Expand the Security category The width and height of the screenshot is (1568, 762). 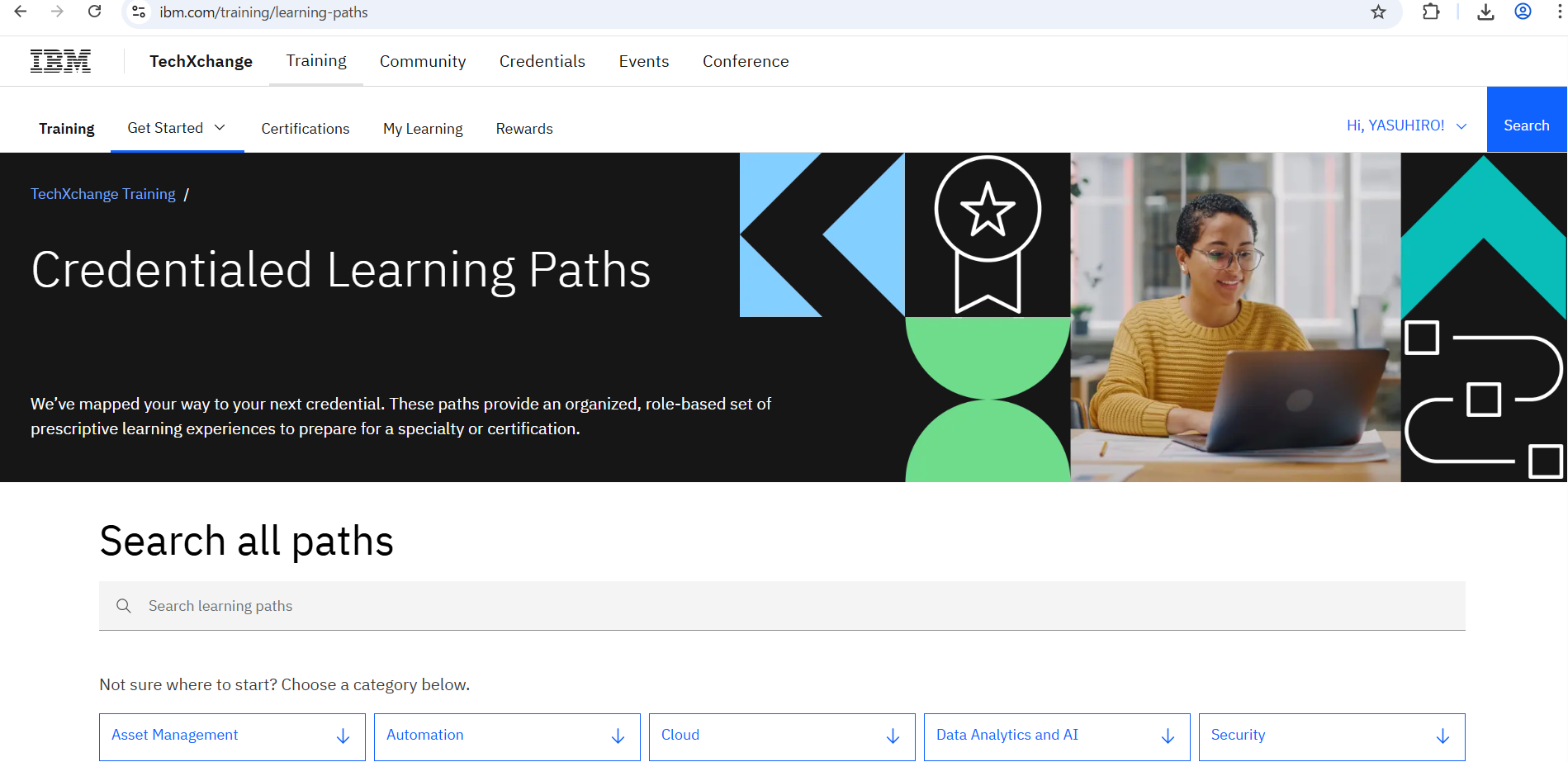point(1332,736)
